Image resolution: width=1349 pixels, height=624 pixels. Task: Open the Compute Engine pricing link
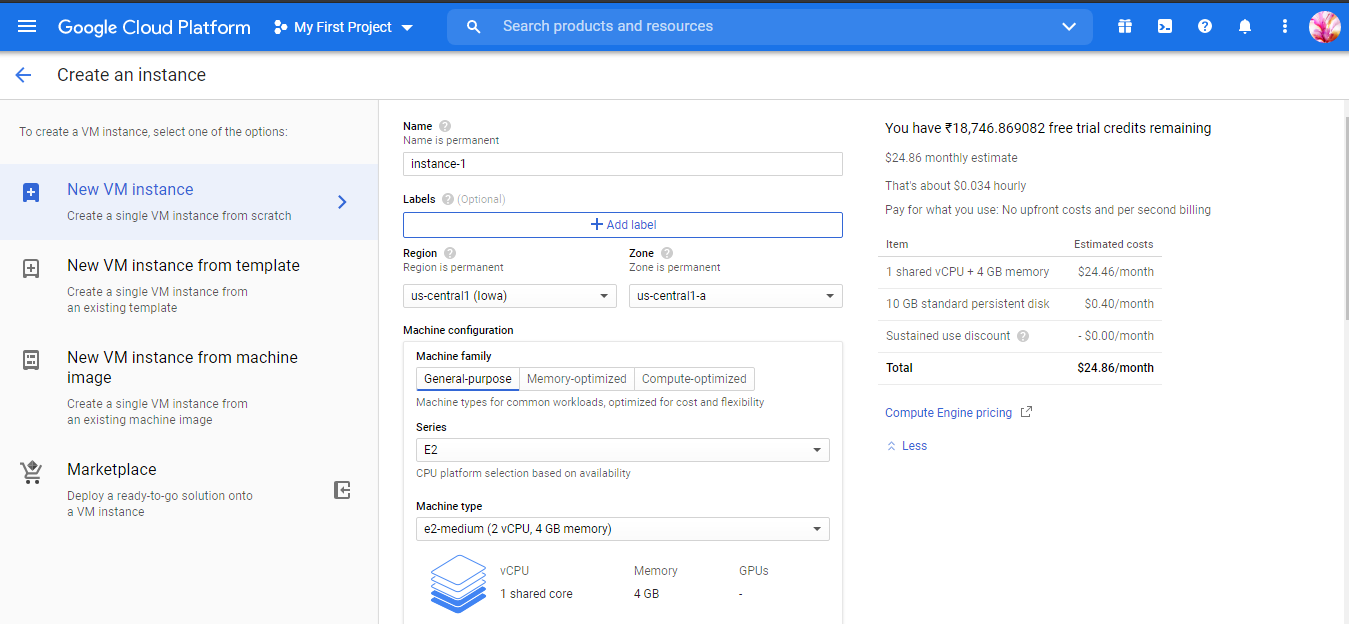click(x=949, y=413)
